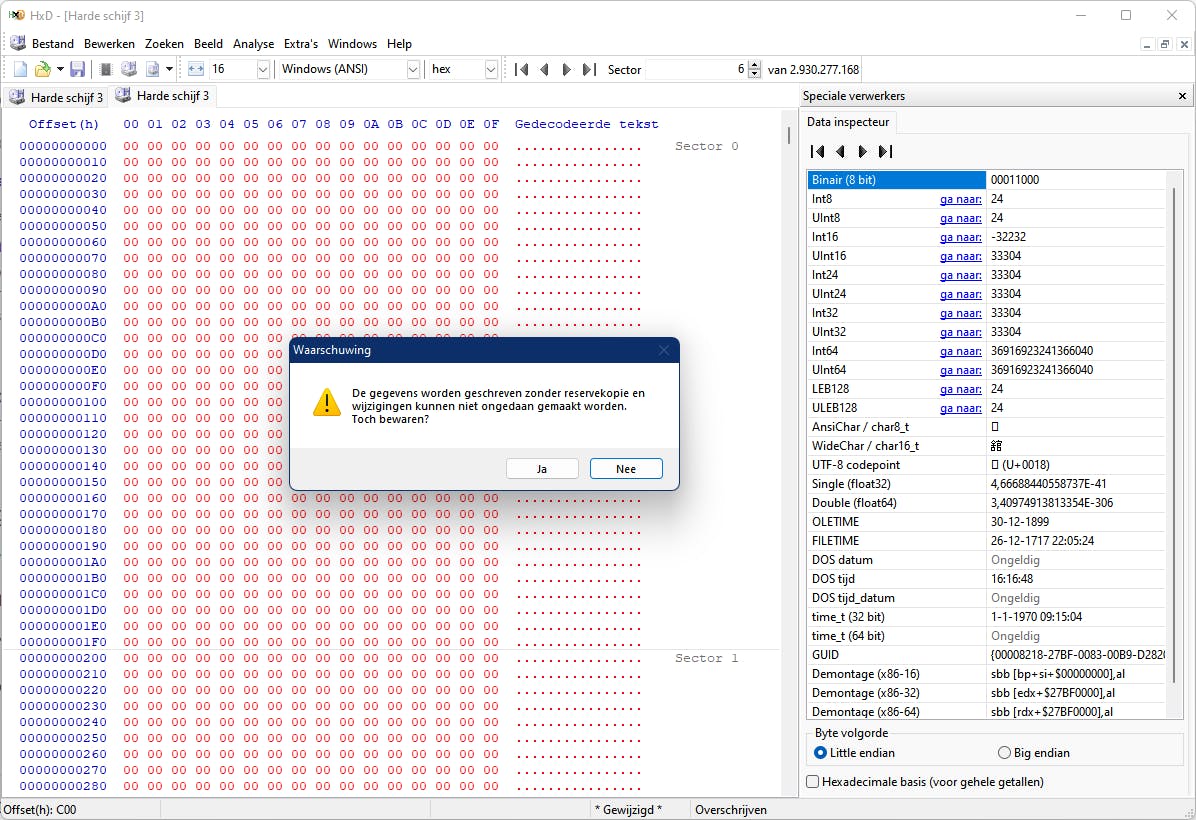Click Data inspecteur previous-byte arrow
Screen dimensions: 1196x820
pyautogui.click(x=841, y=152)
